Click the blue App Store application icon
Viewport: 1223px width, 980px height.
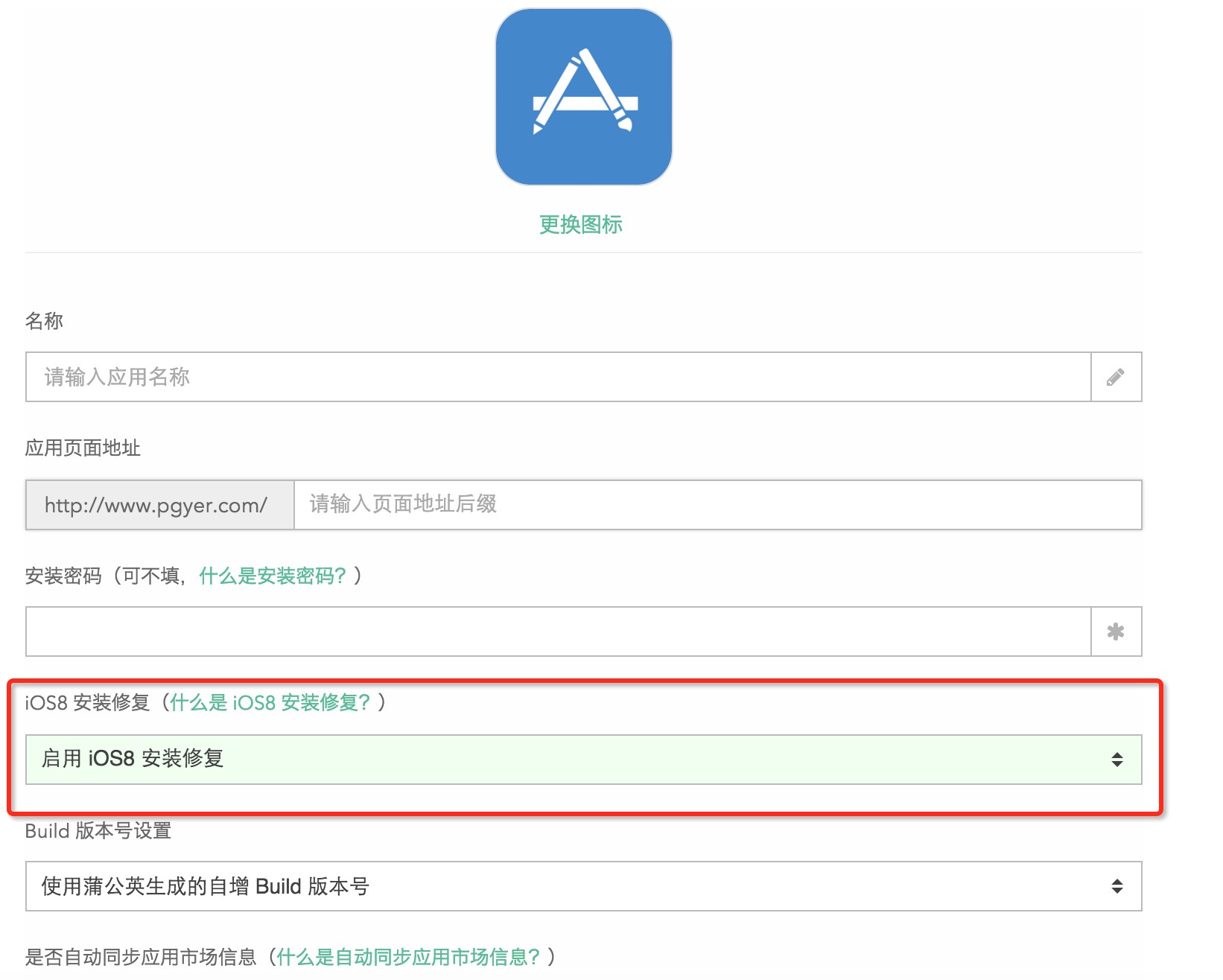pos(583,97)
